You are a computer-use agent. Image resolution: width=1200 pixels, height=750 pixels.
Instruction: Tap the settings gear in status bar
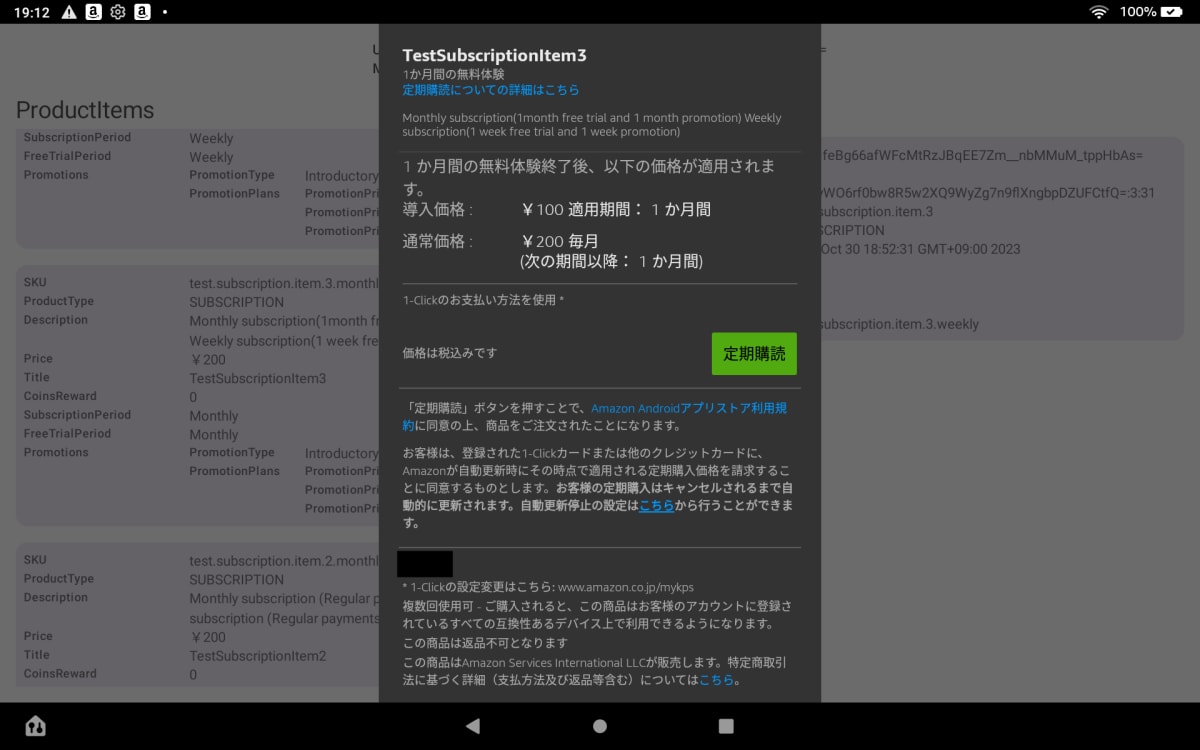(x=118, y=12)
